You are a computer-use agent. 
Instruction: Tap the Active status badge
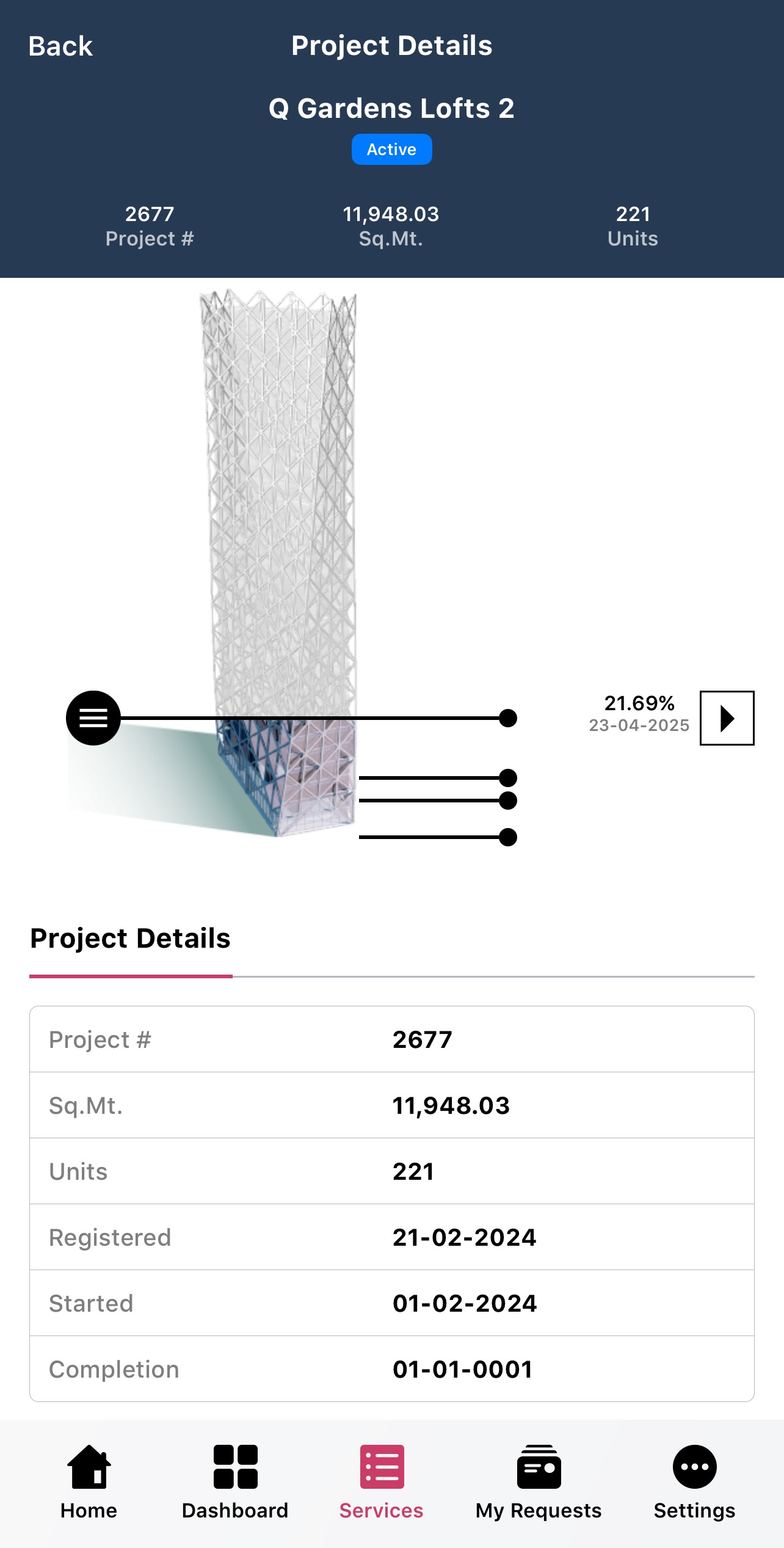click(x=391, y=150)
